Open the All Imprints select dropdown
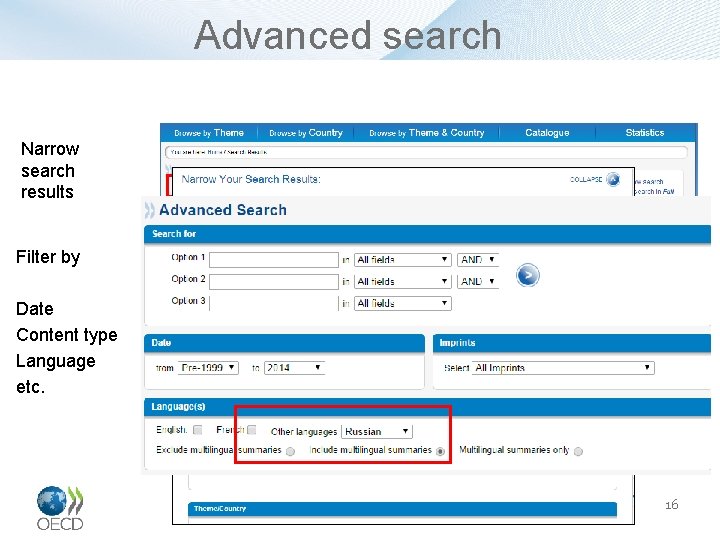This screenshot has height=540, width=720. click(563, 367)
